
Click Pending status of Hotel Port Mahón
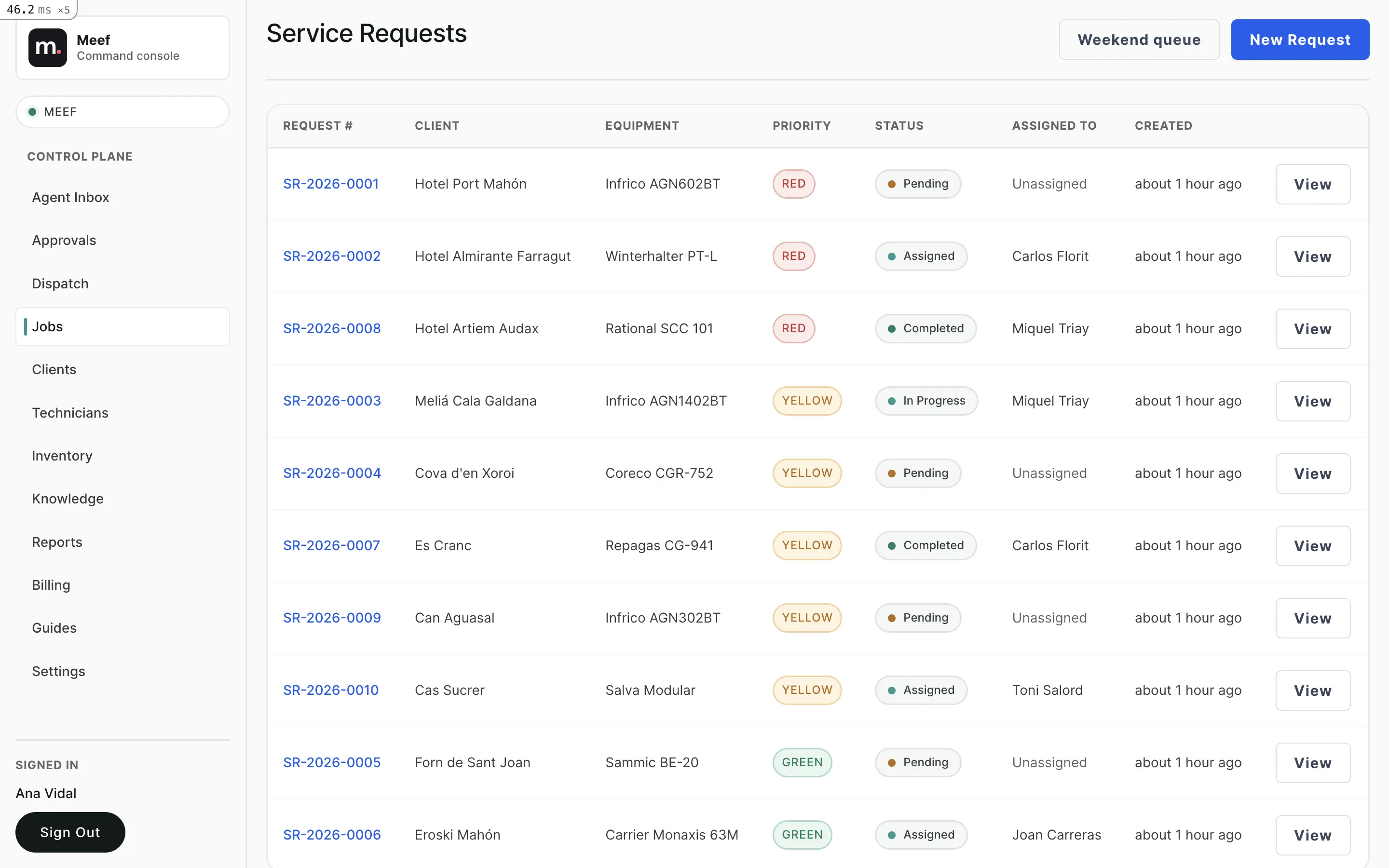click(x=918, y=184)
